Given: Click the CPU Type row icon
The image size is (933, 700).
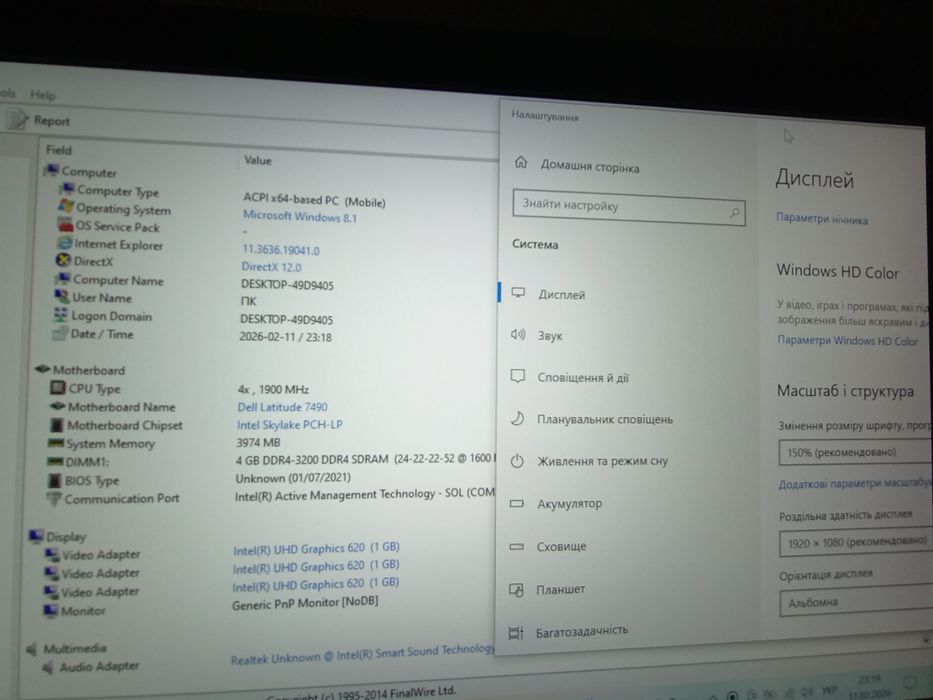Looking at the screenshot, I should click(x=58, y=388).
